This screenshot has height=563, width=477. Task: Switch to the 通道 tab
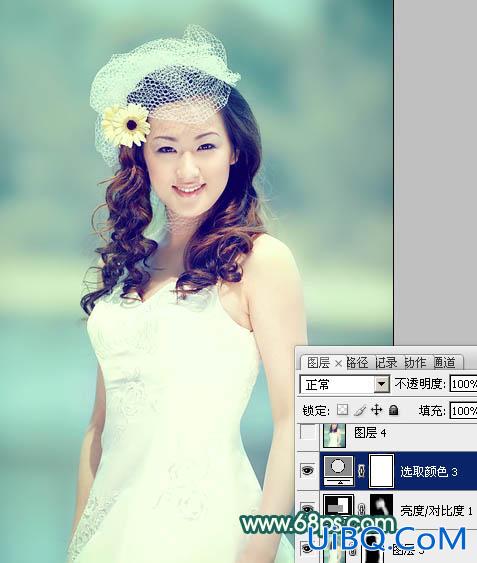pos(445,363)
